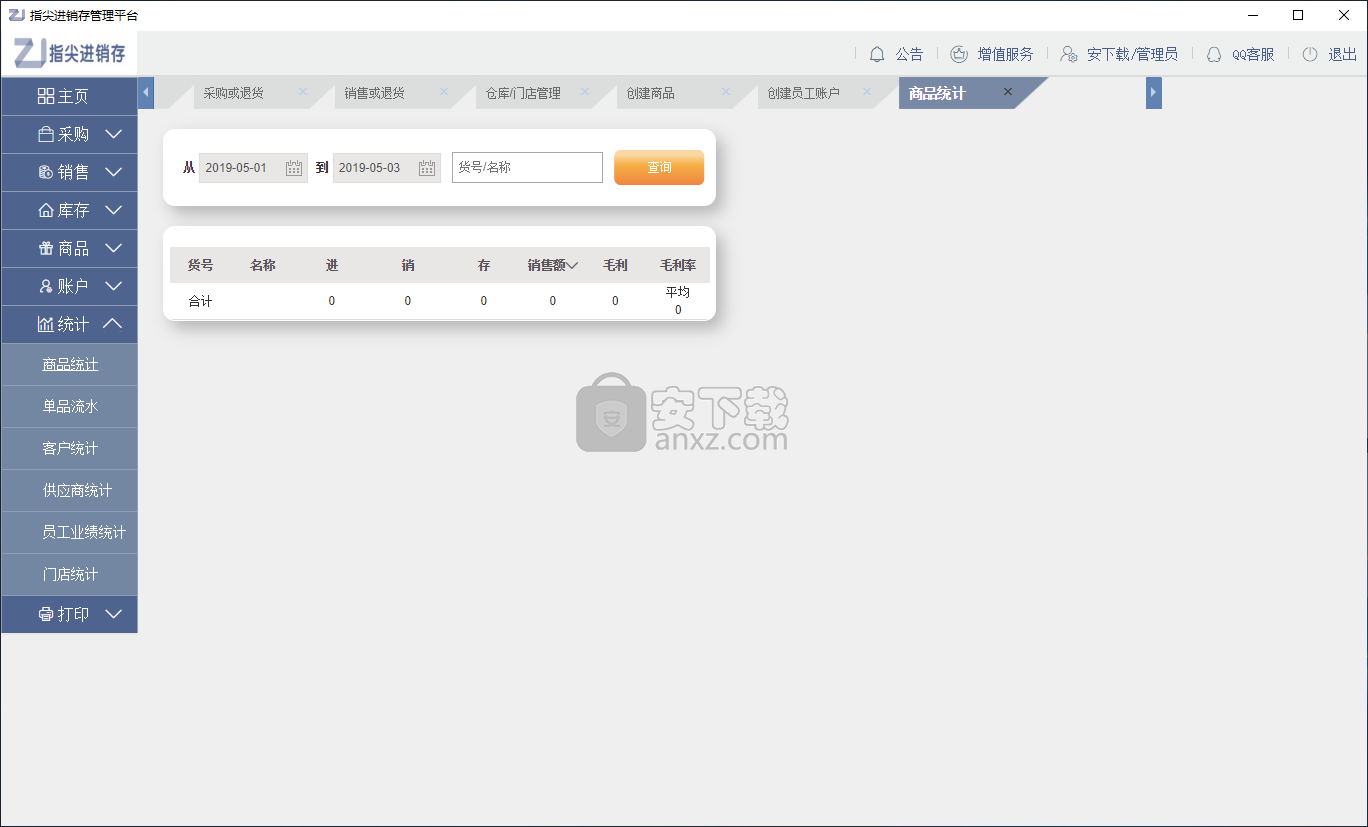Click the 毛利 column header
Image resolution: width=1368 pixels, height=827 pixels.
[615, 266]
